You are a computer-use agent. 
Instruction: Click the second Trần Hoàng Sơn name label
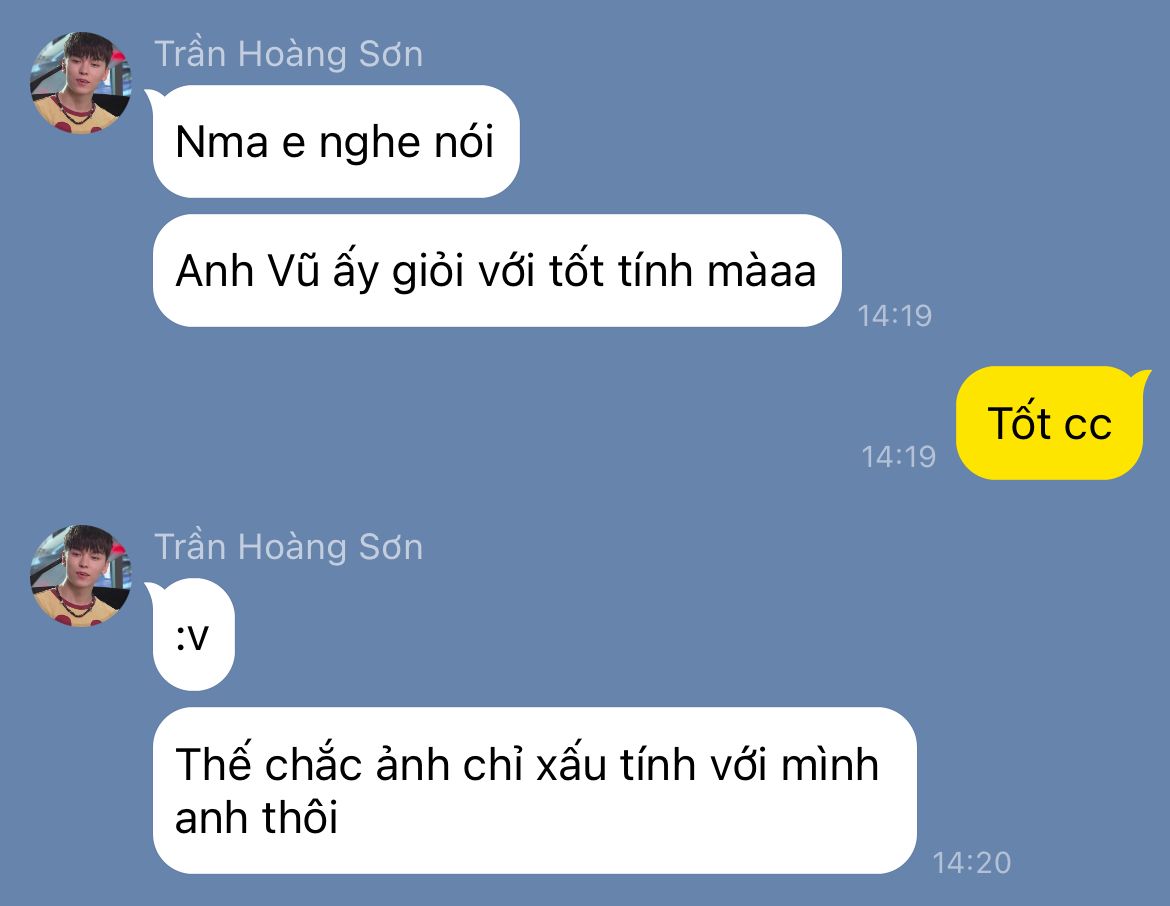289,547
